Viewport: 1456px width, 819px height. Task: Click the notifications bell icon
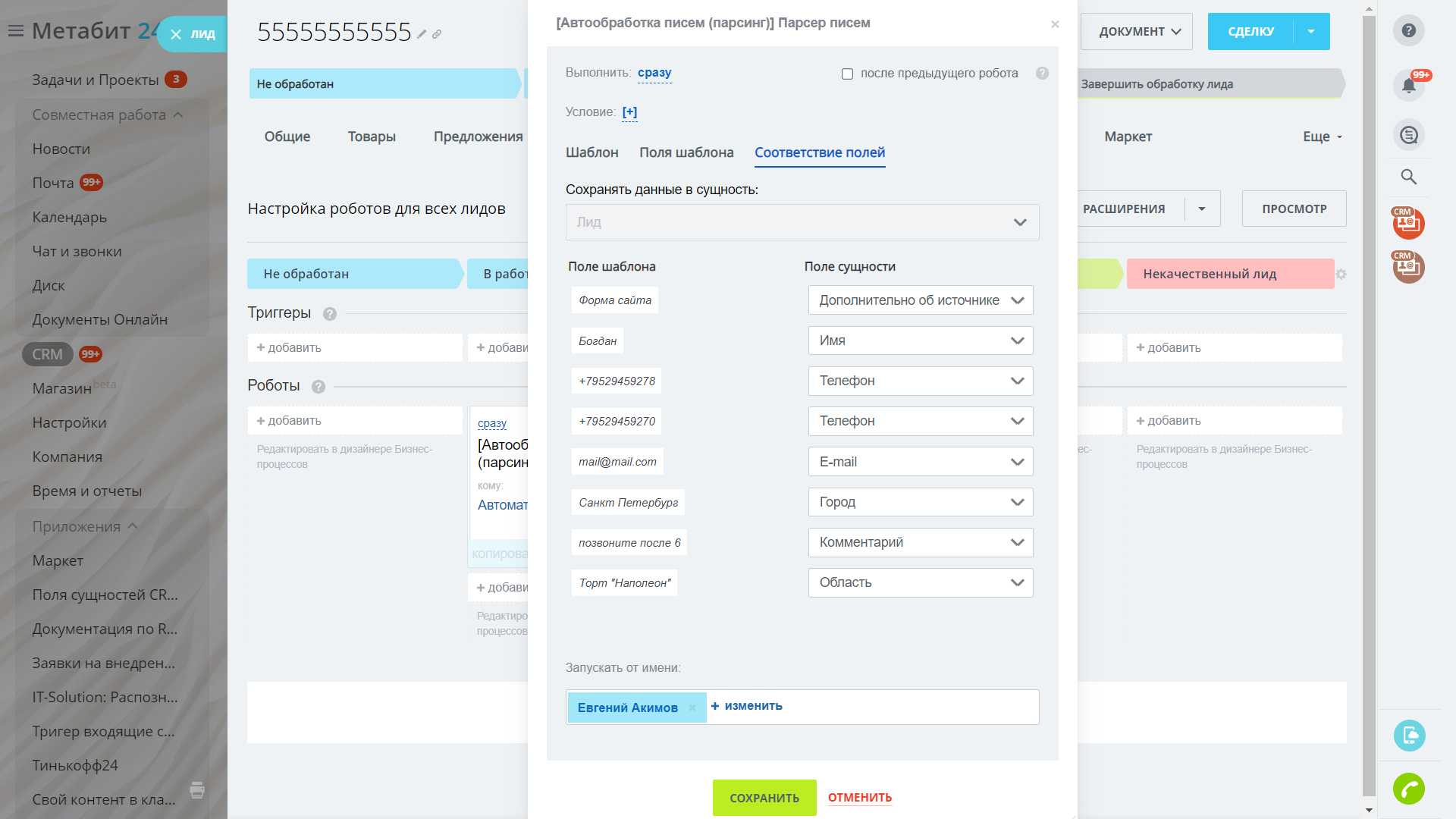coord(1408,85)
